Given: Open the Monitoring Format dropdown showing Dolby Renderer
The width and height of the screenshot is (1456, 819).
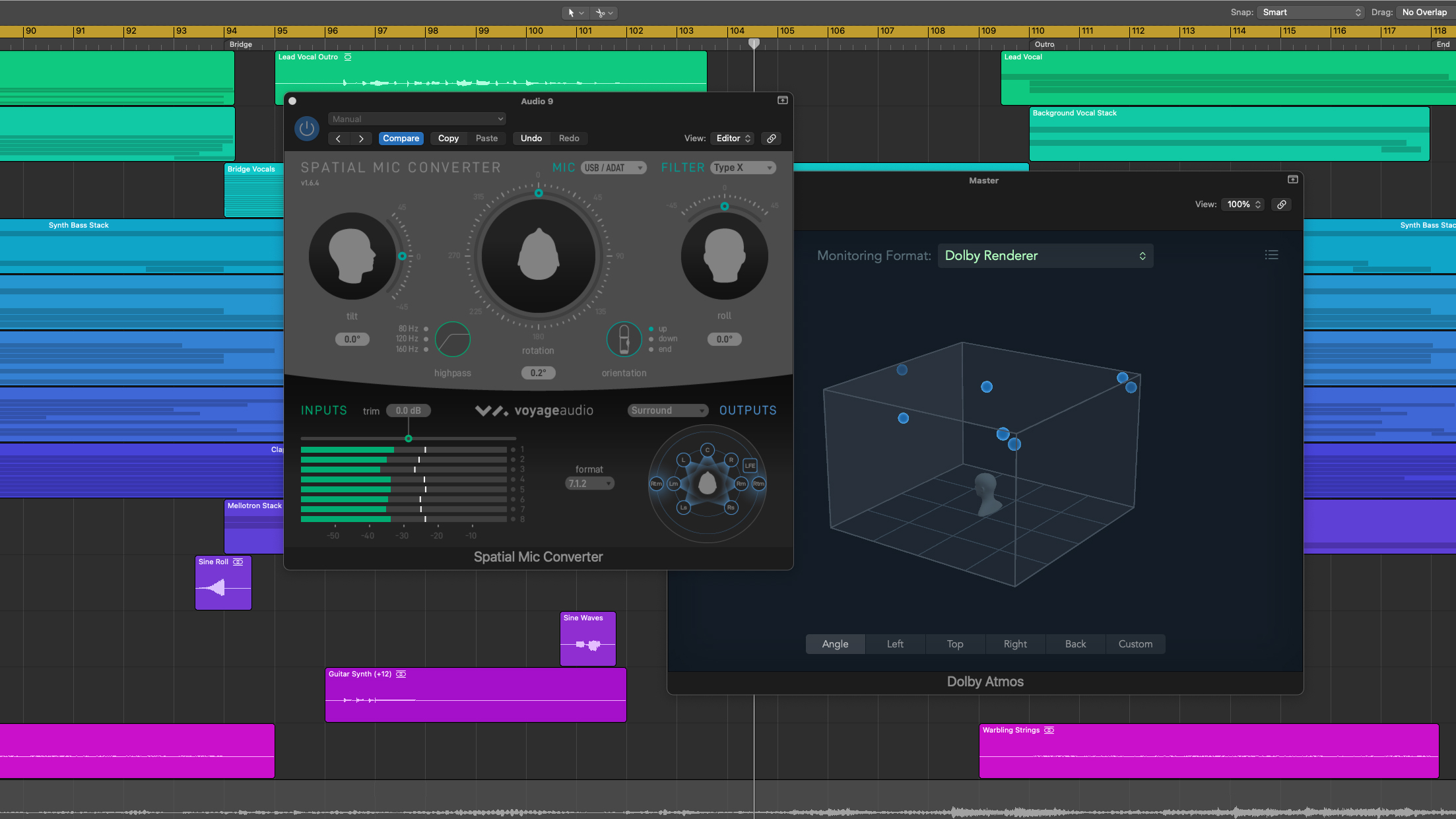Looking at the screenshot, I should (1045, 255).
